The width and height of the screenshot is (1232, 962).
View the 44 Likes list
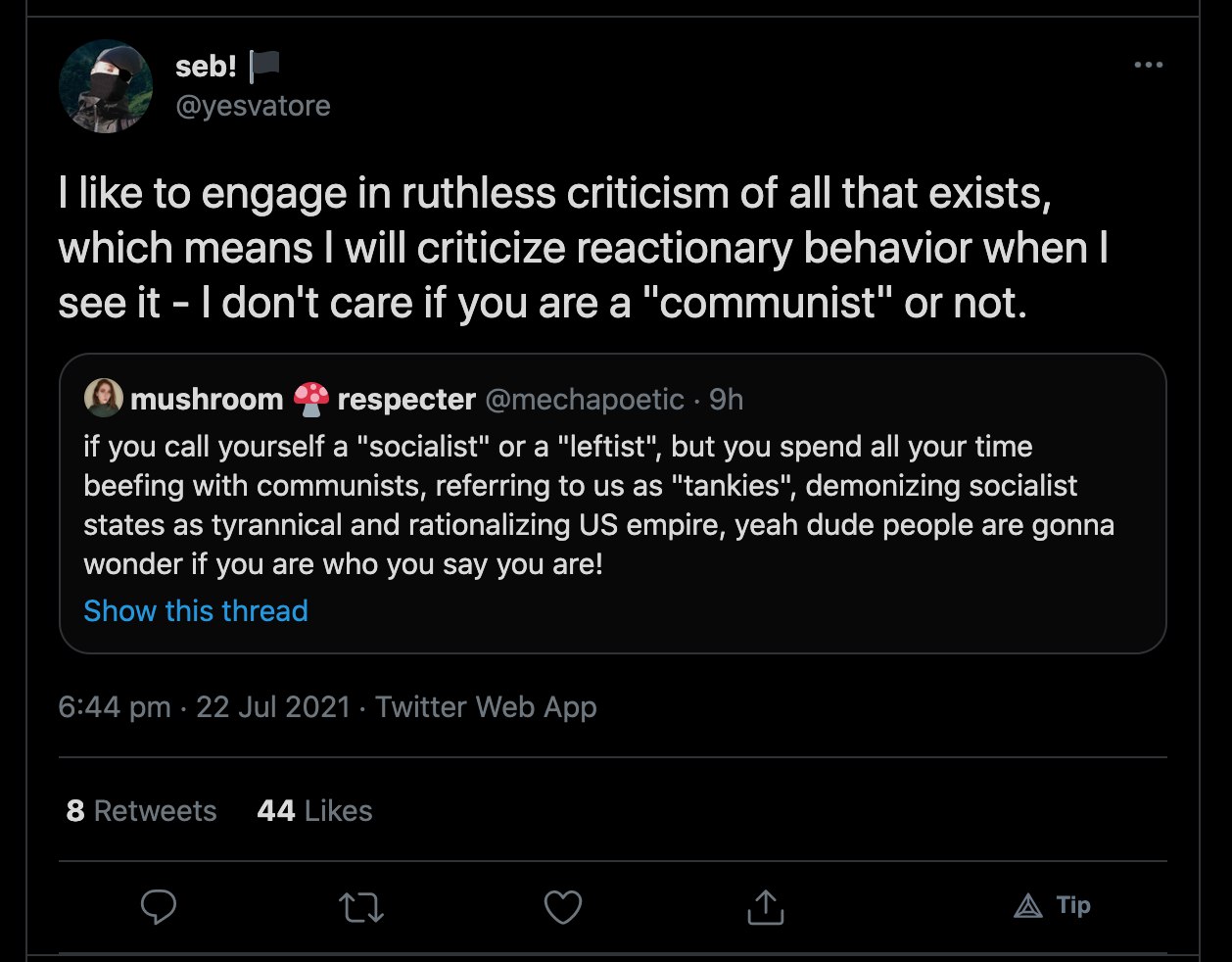[x=314, y=810]
